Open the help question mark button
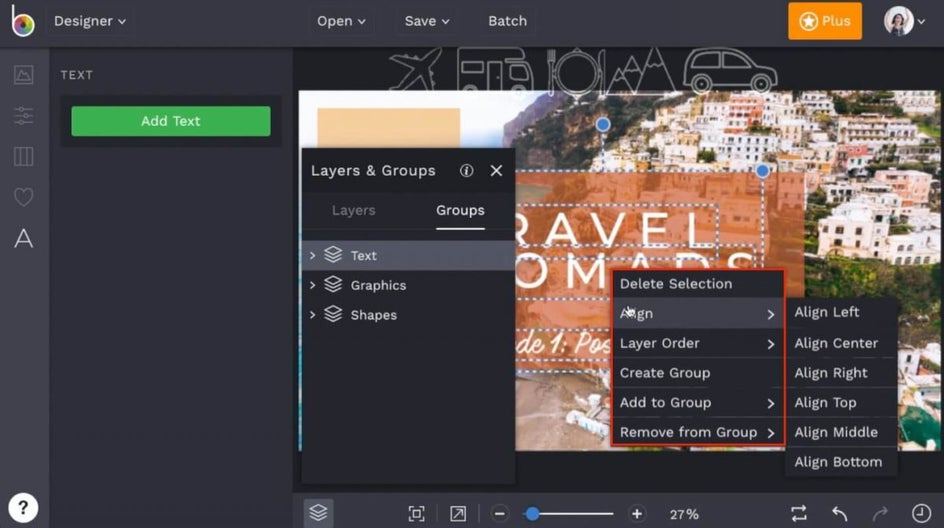 coord(23,508)
